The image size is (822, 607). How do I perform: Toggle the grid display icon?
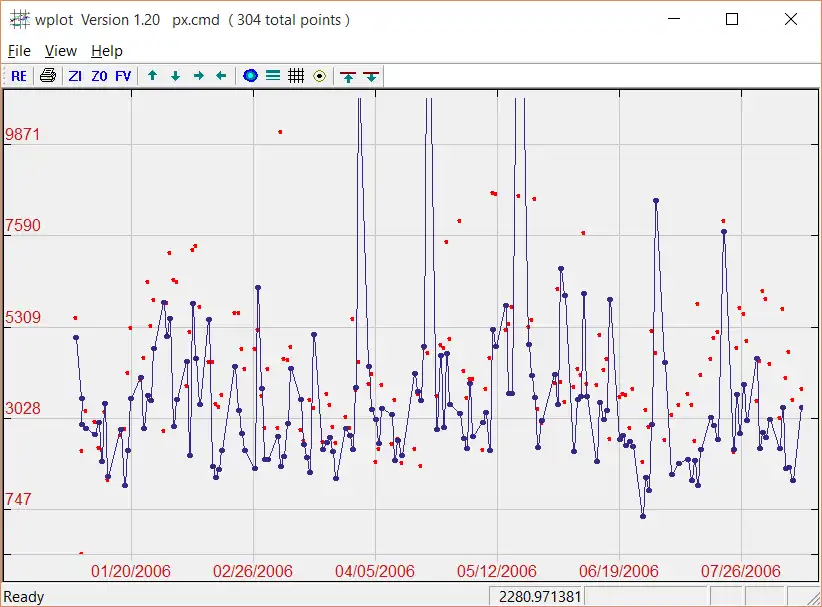296,76
